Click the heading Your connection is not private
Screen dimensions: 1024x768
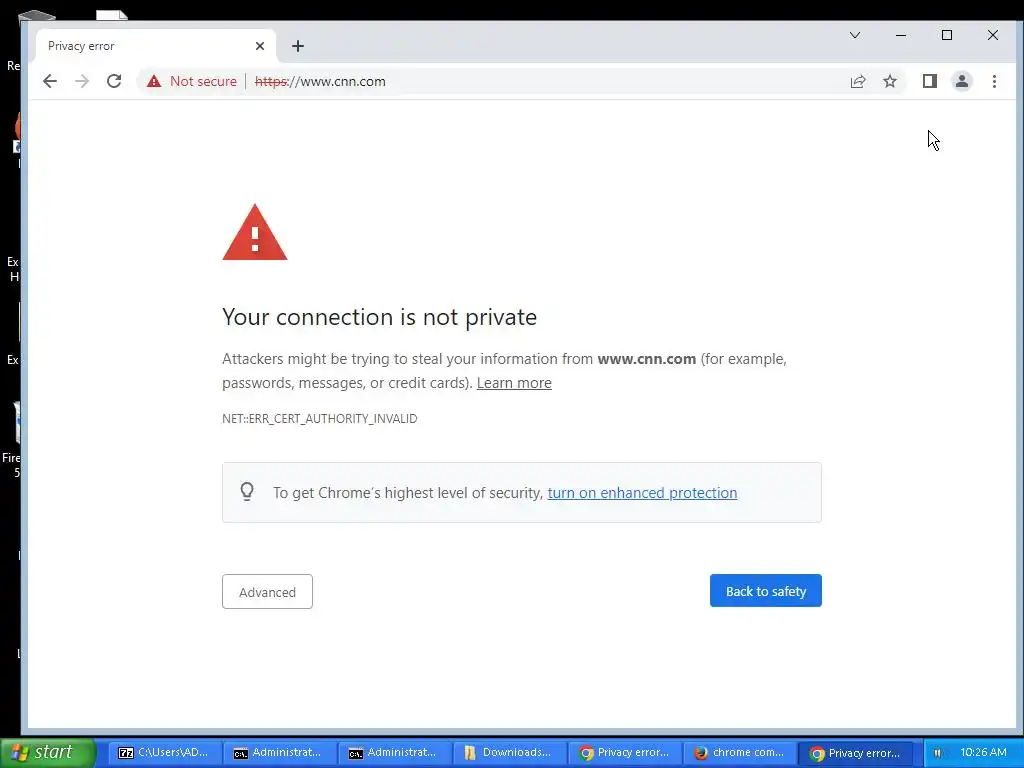pos(379,317)
